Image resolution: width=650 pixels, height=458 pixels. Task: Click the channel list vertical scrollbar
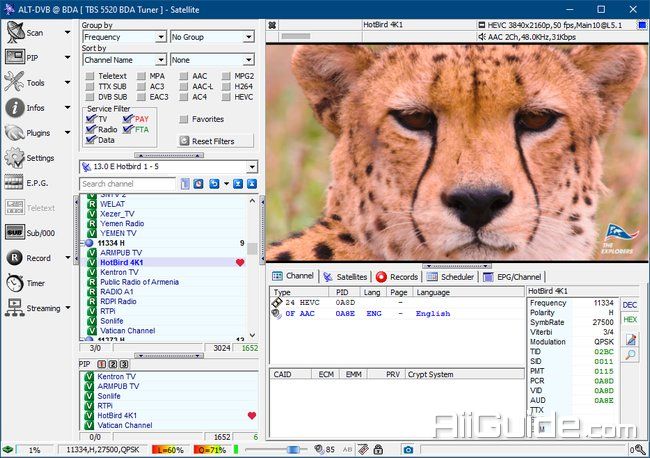click(x=252, y=267)
